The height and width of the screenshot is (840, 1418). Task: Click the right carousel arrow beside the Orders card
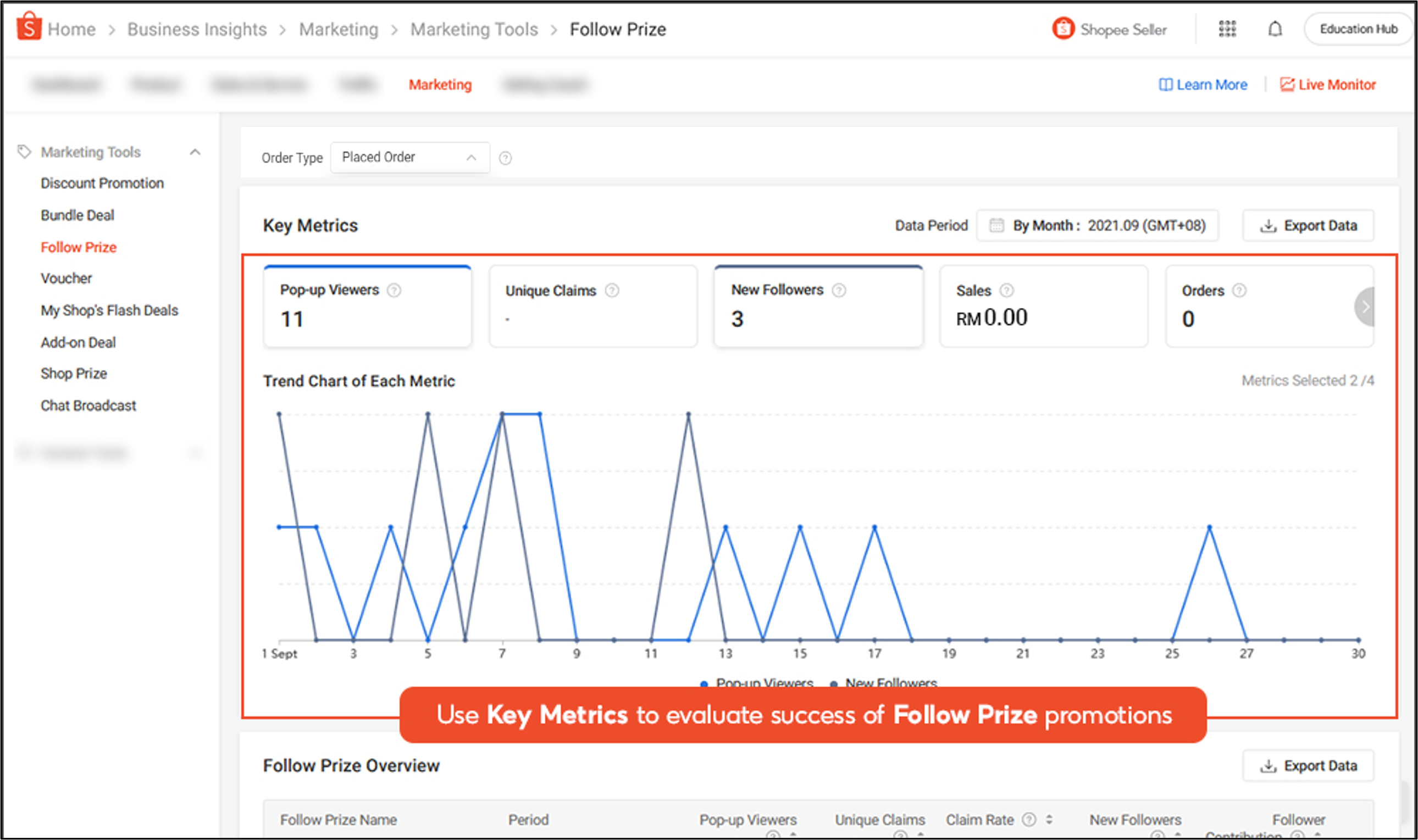1365,307
